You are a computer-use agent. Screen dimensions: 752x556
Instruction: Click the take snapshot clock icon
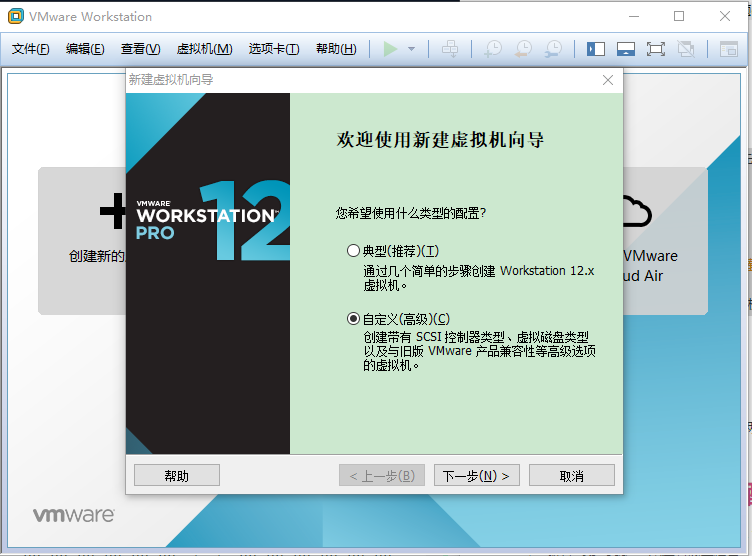click(x=493, y=49)
